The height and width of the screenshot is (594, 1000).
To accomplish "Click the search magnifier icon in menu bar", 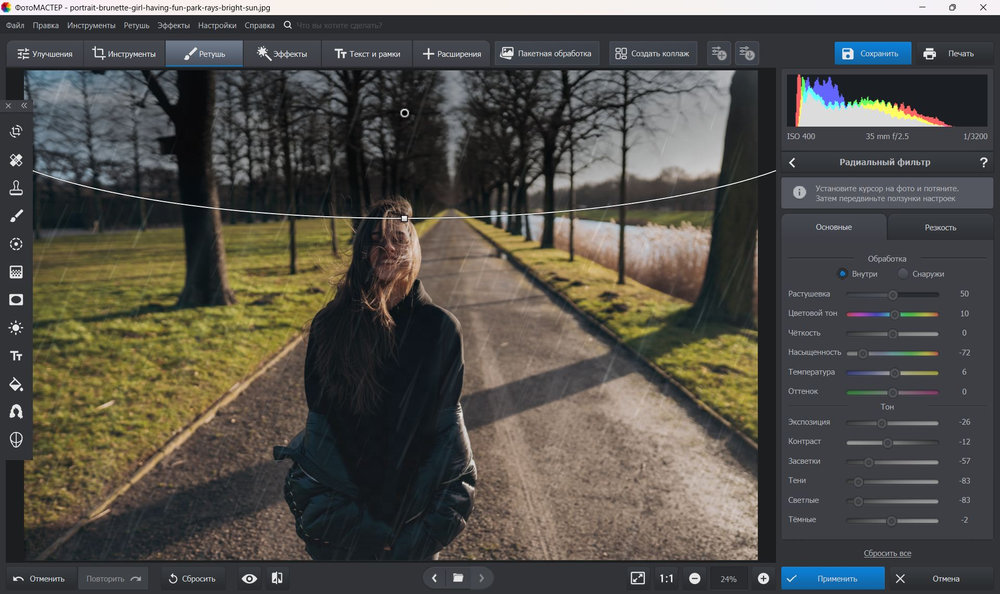I will (x=288, y=25).
